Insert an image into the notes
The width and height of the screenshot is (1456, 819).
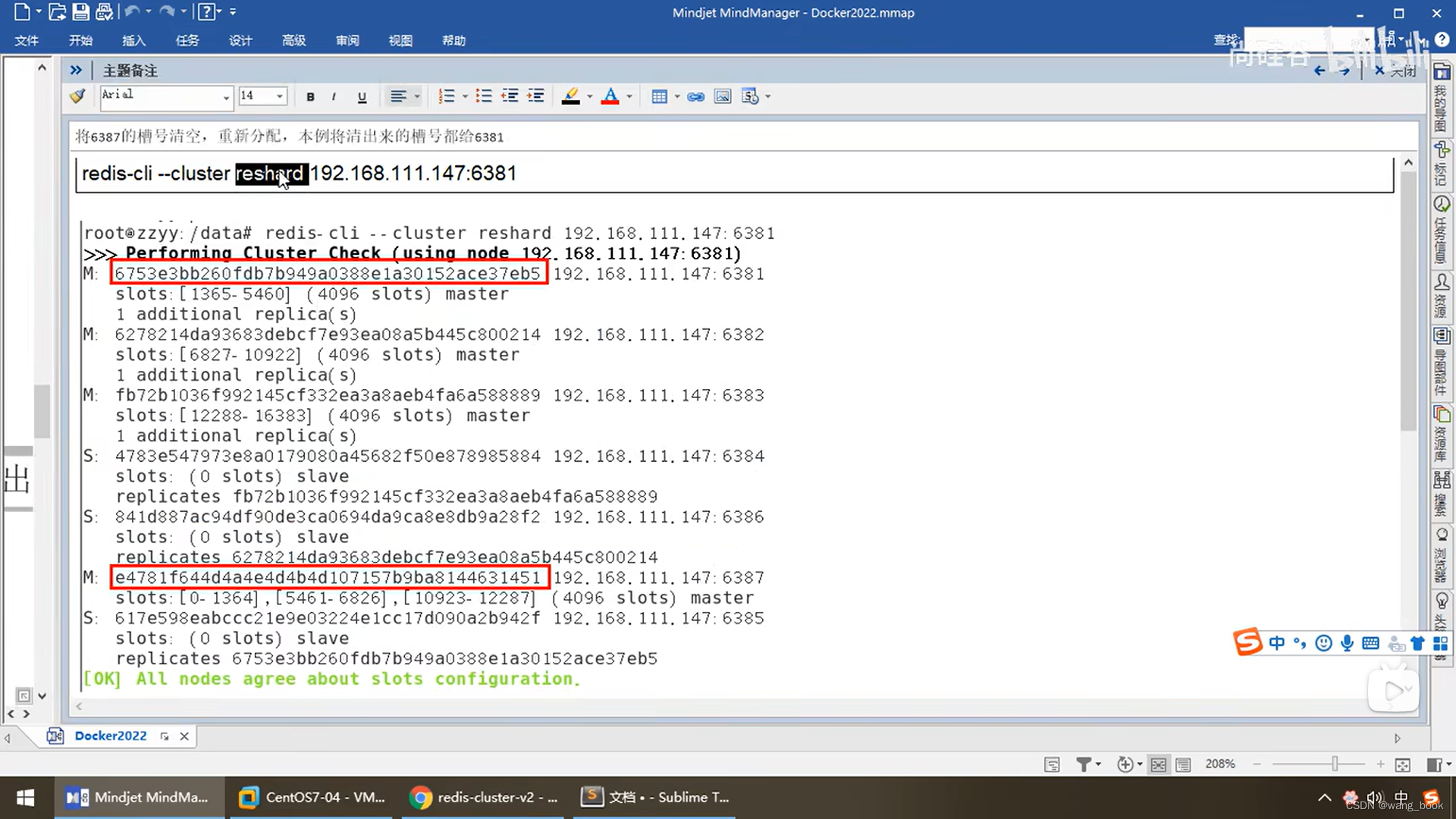[x=723, y=96]
